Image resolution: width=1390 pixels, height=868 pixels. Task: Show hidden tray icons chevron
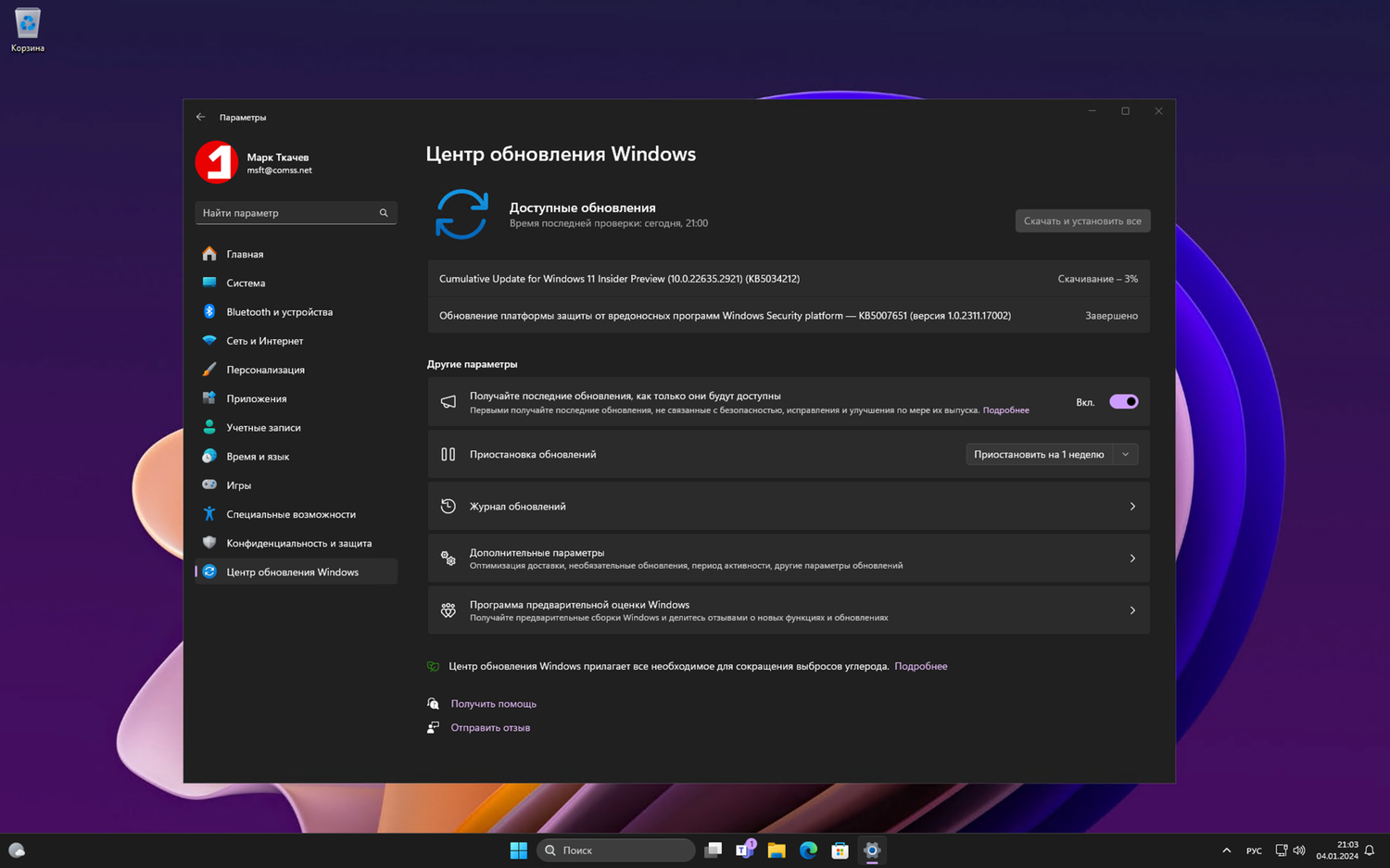(1226, 850)
